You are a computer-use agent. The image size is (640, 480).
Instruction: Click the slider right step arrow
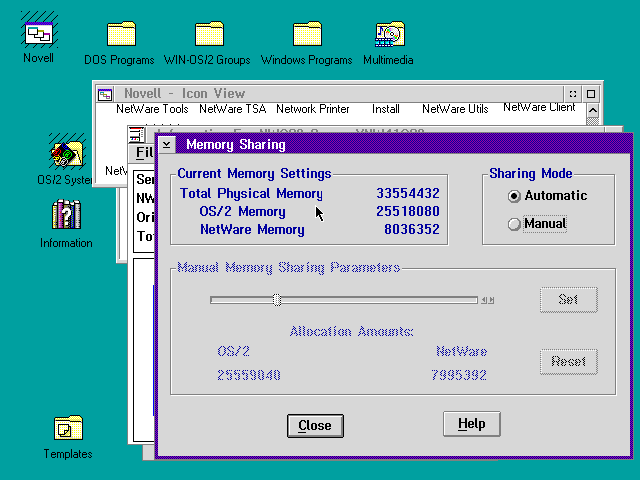[x=491, y=300]
